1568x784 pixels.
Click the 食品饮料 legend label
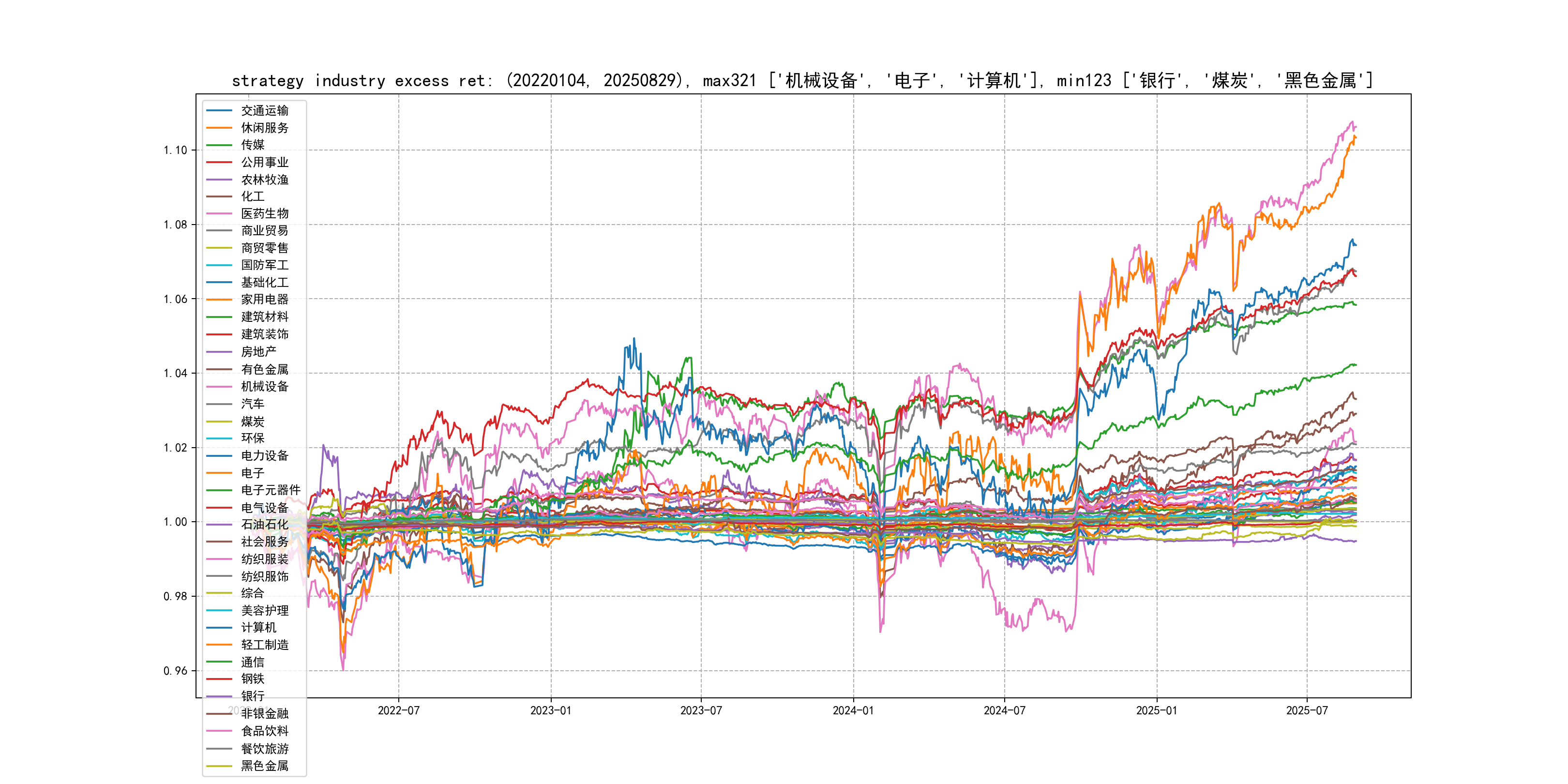264,731
